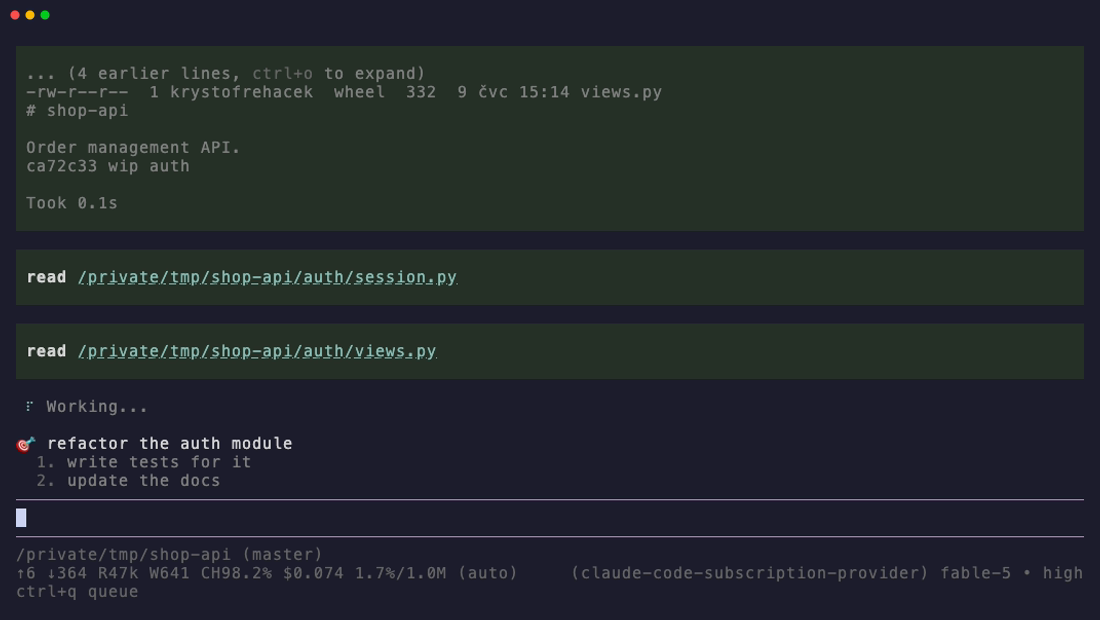The image size is (1100, 620).
Task: Expand the earlier lines collapsed output
Action: [x=226, y=74]
